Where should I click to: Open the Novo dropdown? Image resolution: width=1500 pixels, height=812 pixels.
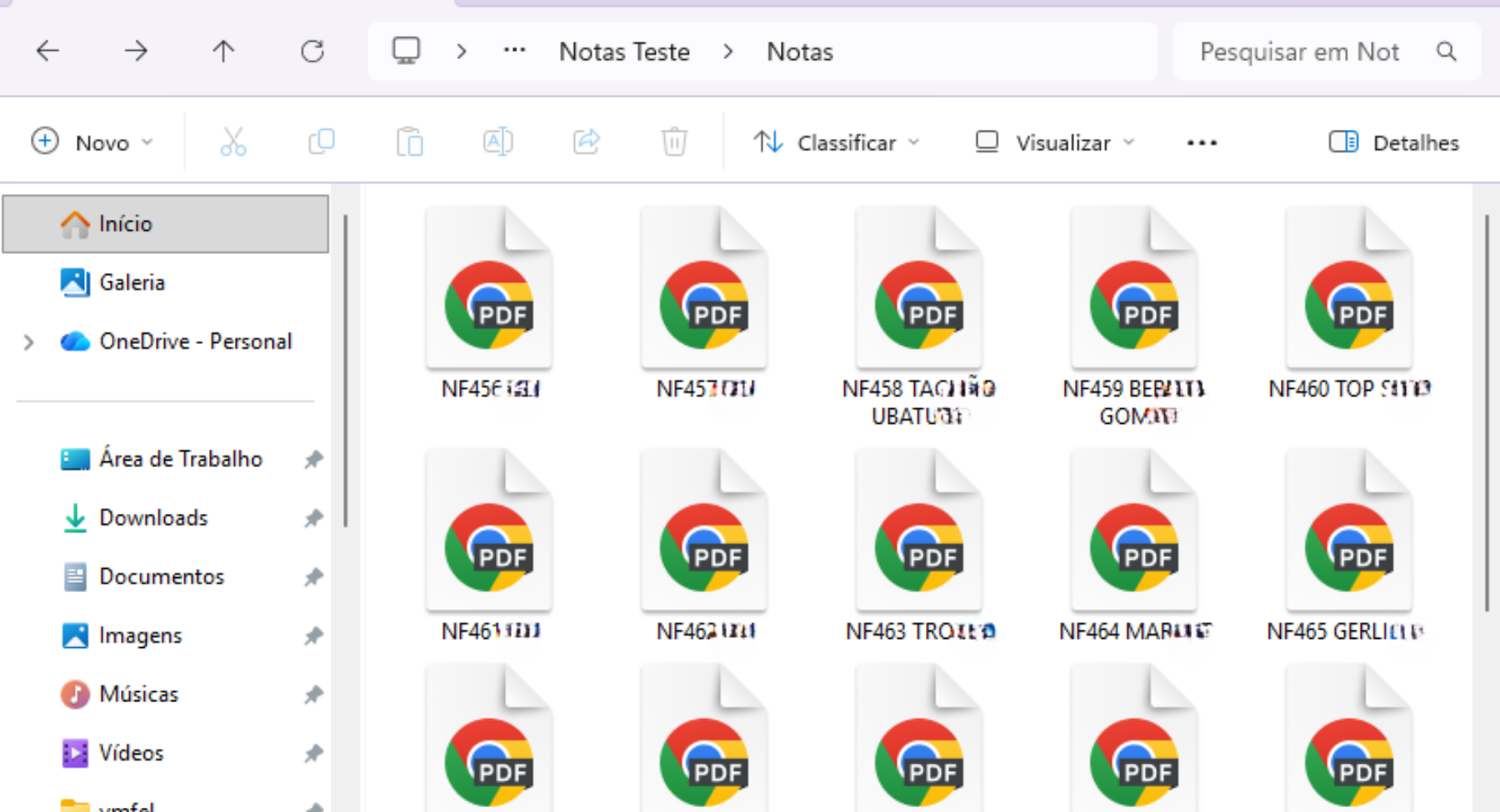click(94, 142)
